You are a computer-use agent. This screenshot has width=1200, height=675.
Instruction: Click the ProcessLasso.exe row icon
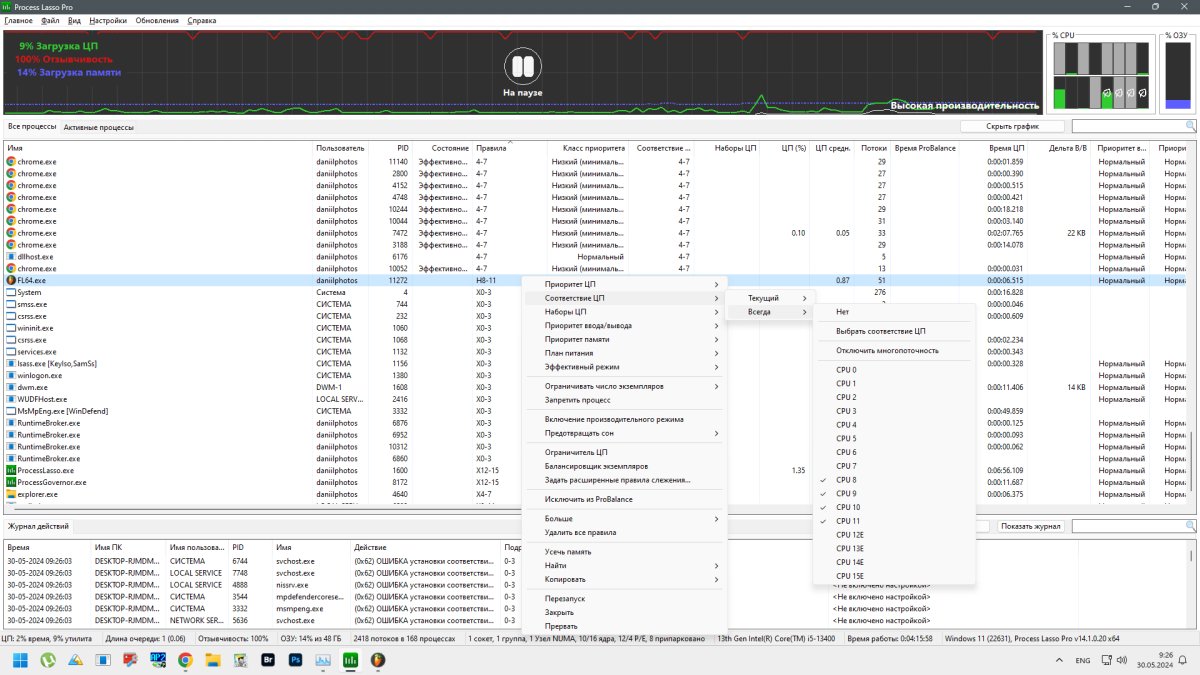[11, 470]
